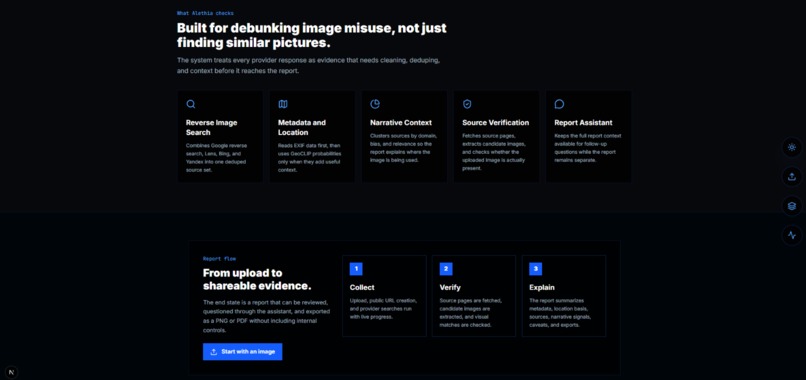Click the 'The system treats every provider response' paragraph

click(x=308, y=66)
